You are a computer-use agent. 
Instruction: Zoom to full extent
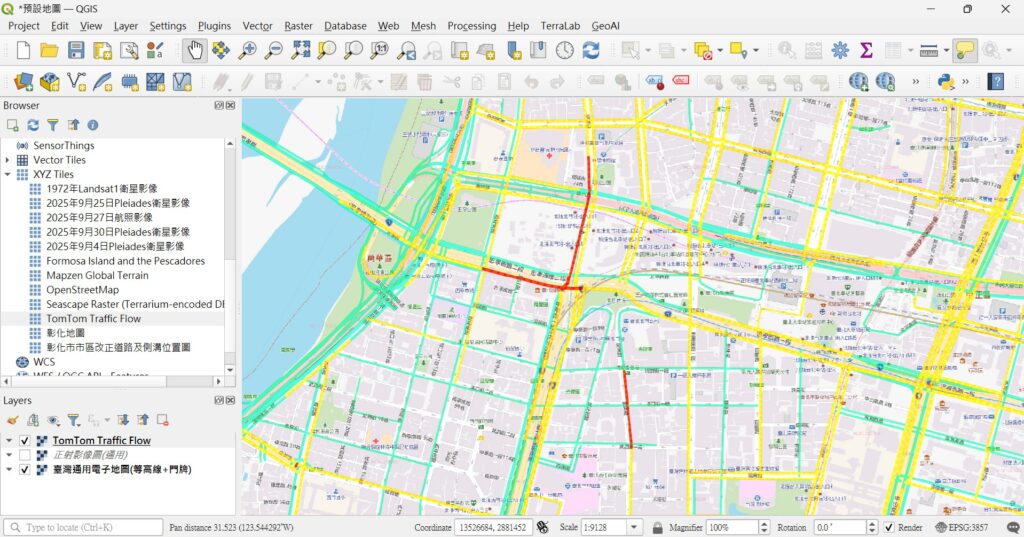click(x=300, y=50)
